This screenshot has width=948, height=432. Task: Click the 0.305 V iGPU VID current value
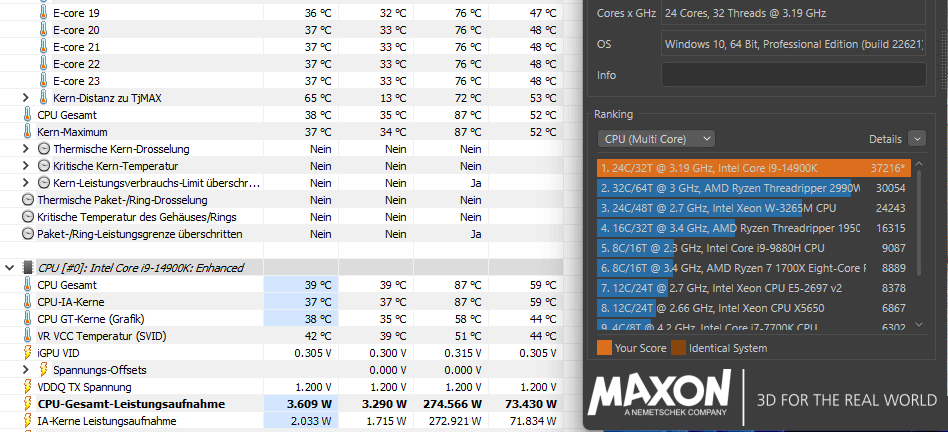pyautogui.click(x=313, y=352)
